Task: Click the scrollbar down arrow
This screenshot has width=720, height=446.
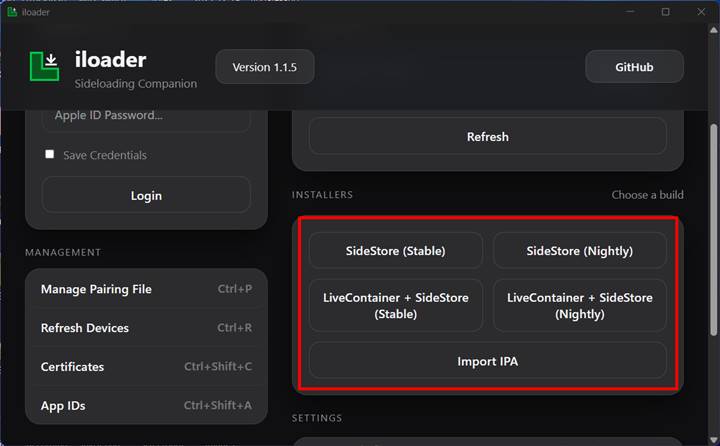Action: tap(714, 440)
